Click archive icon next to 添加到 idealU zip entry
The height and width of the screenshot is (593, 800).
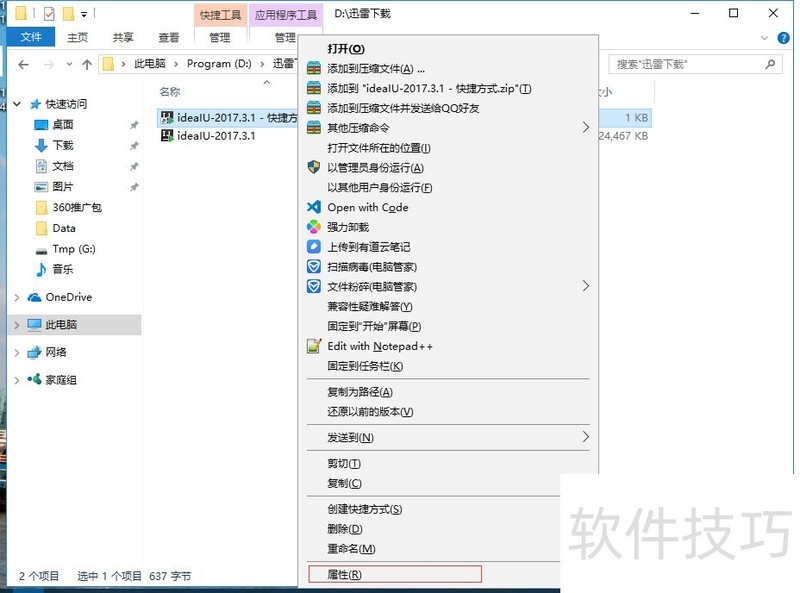tap(314, 88)
